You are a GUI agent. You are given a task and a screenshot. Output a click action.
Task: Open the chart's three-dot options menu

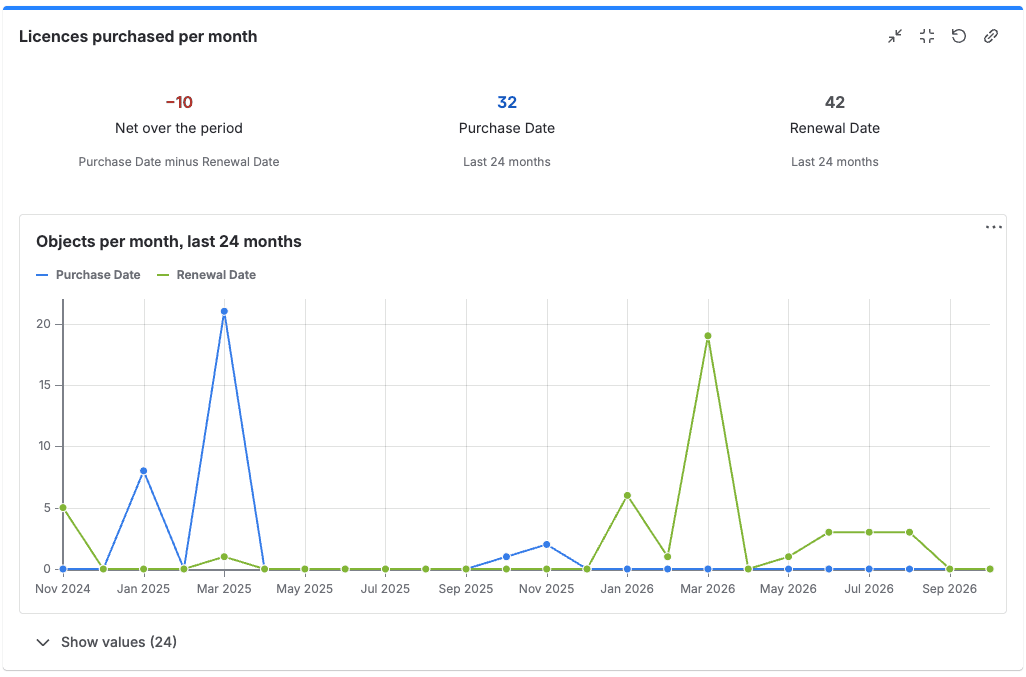[993, 227]
